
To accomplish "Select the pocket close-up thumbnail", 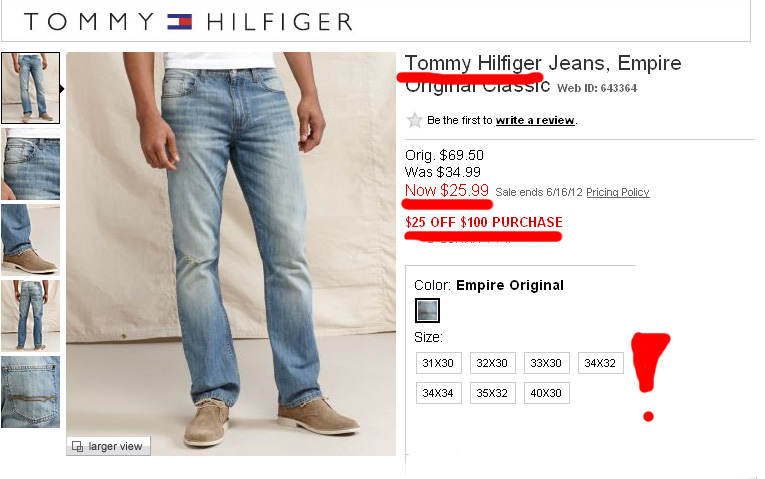I will pos(30,164).
